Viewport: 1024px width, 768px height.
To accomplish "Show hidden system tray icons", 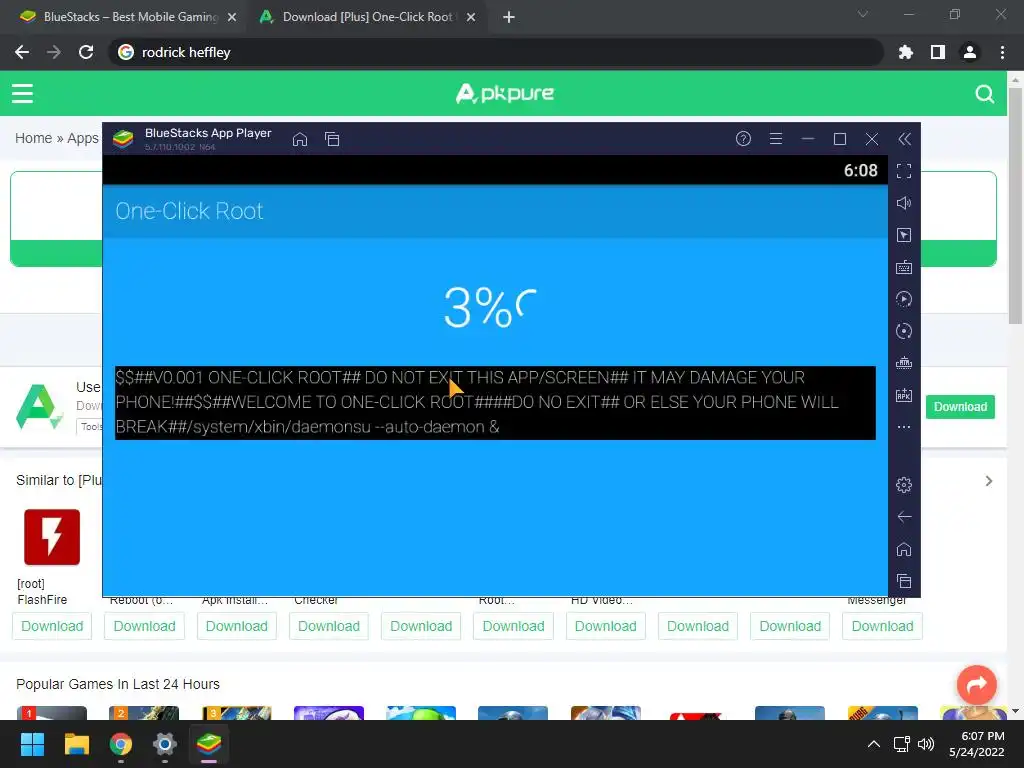I will (x=873, y=744).
